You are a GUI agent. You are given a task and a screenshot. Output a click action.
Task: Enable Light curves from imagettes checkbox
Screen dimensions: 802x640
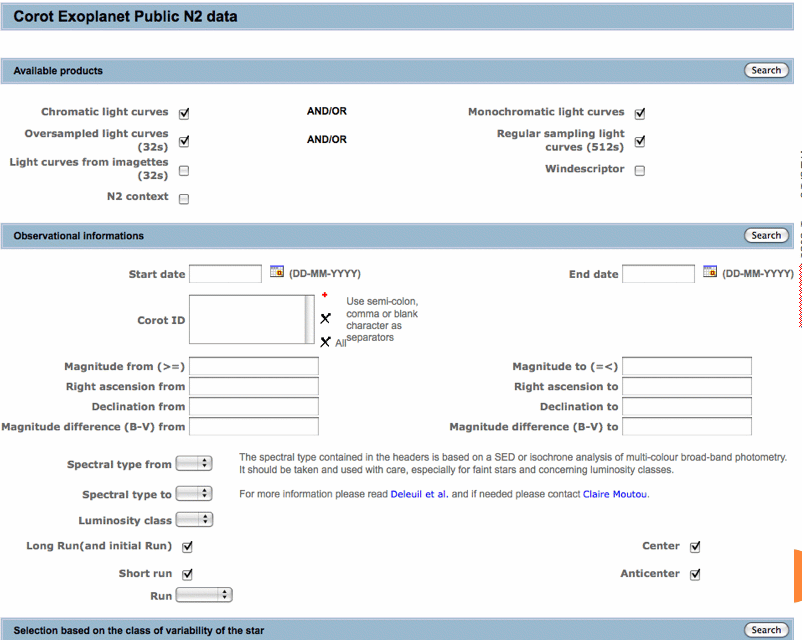pyautogui.click(x=184, y=170)
